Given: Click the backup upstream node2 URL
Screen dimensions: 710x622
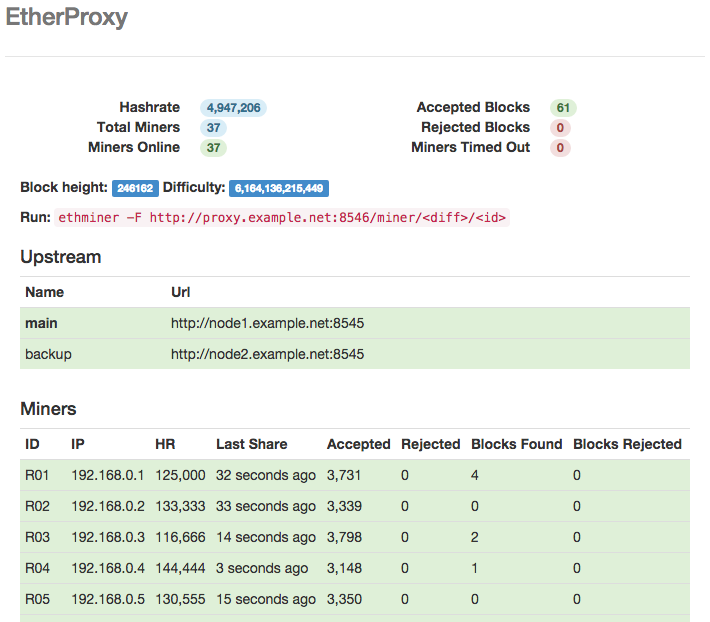Looking at the screenshot, I should (x=267, y=354).
